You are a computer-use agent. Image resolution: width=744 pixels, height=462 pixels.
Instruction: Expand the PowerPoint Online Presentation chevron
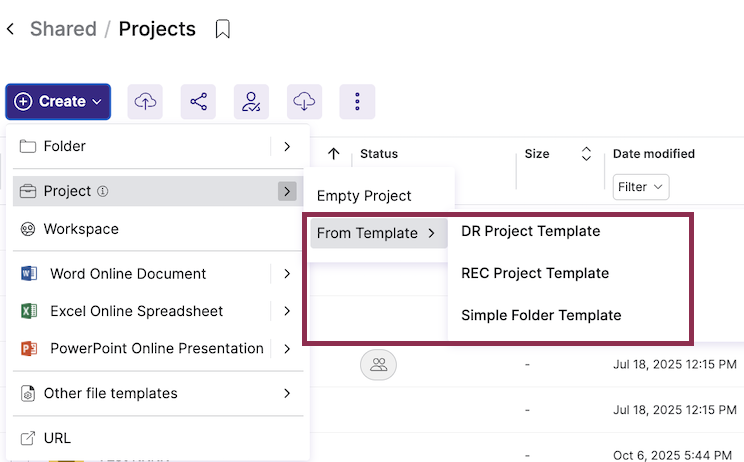[287, 349]
